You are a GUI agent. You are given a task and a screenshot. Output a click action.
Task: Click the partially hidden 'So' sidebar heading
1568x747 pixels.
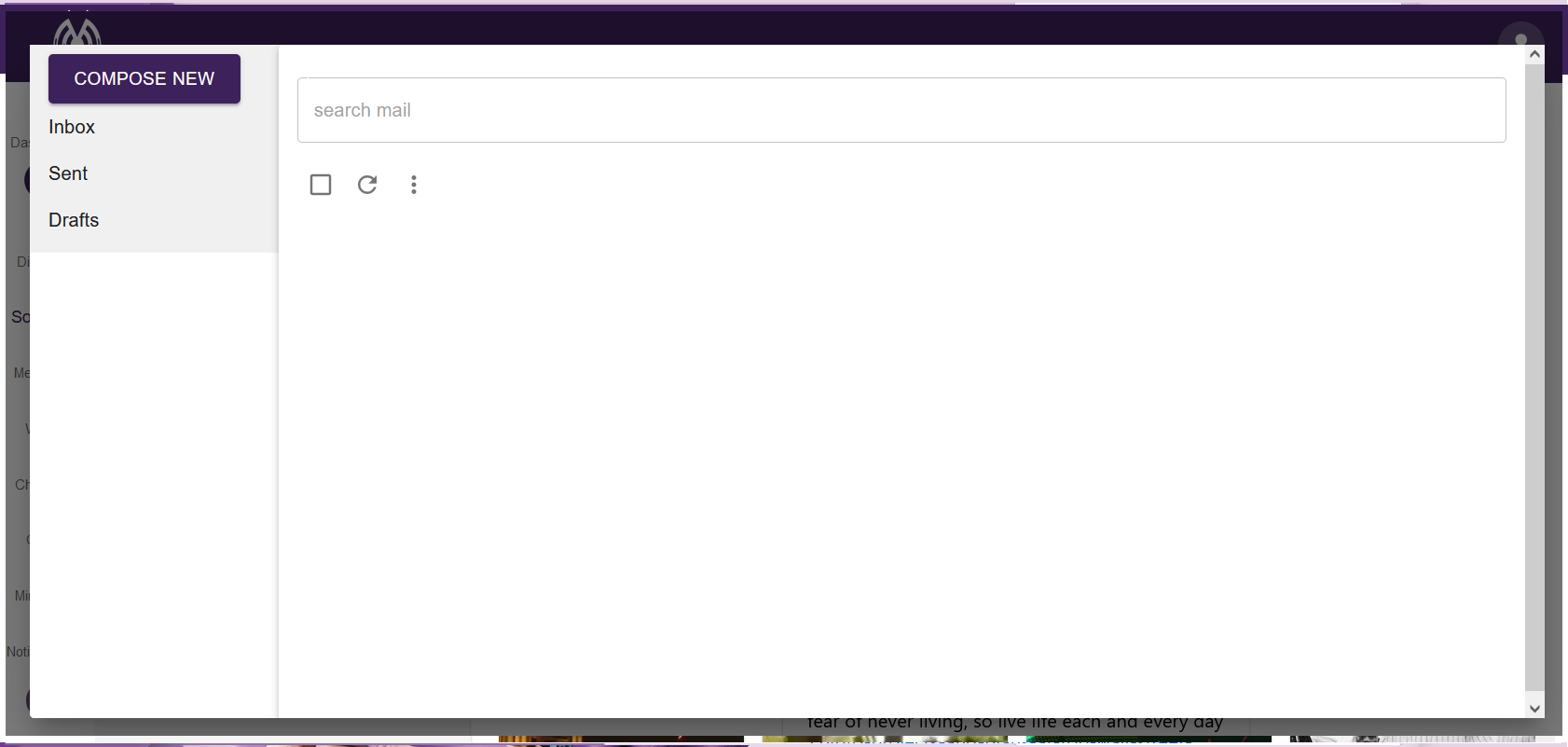point(20,317)
